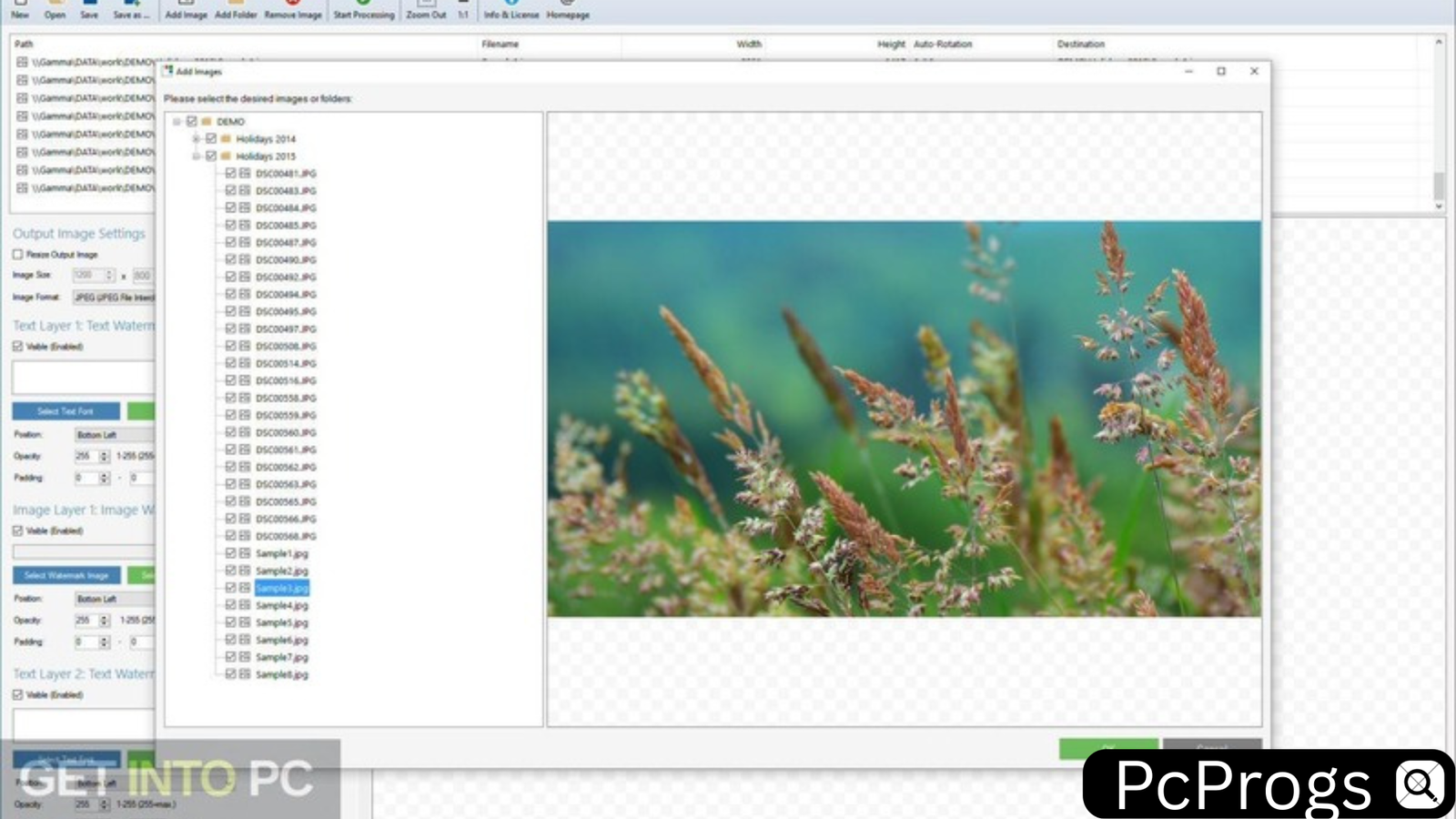The width and height of the screenshot is (1456, 819).
Task: Uncheck the DSC00560.JPG checkbox
Action: (230, 432)
